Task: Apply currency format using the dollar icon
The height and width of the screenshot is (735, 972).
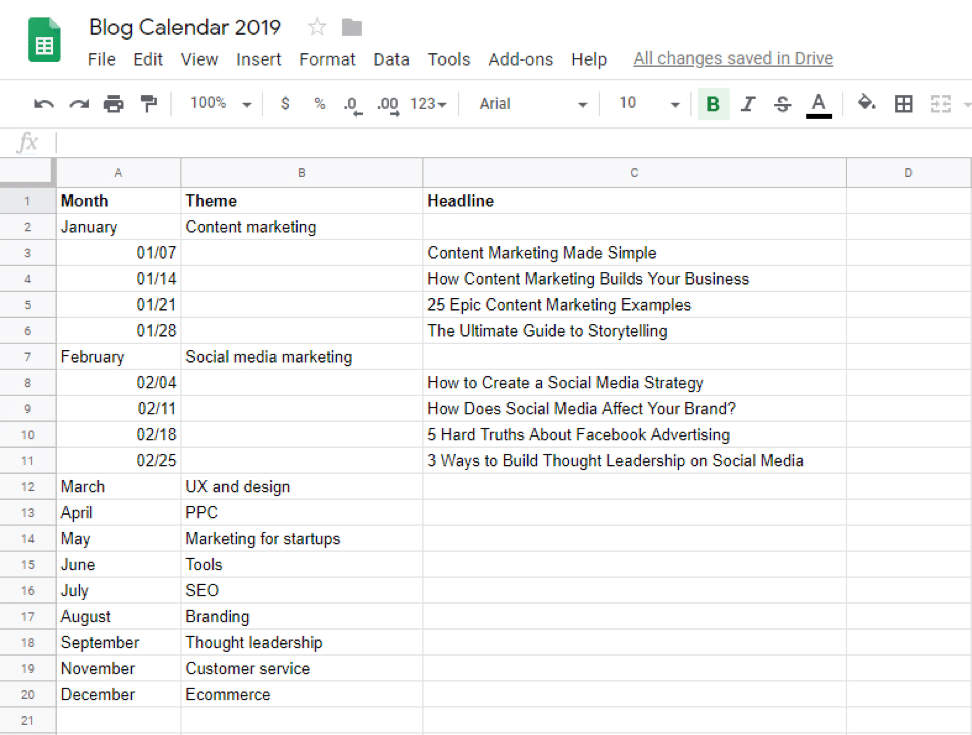Action: pyautogui.click(x=284, y=103)
